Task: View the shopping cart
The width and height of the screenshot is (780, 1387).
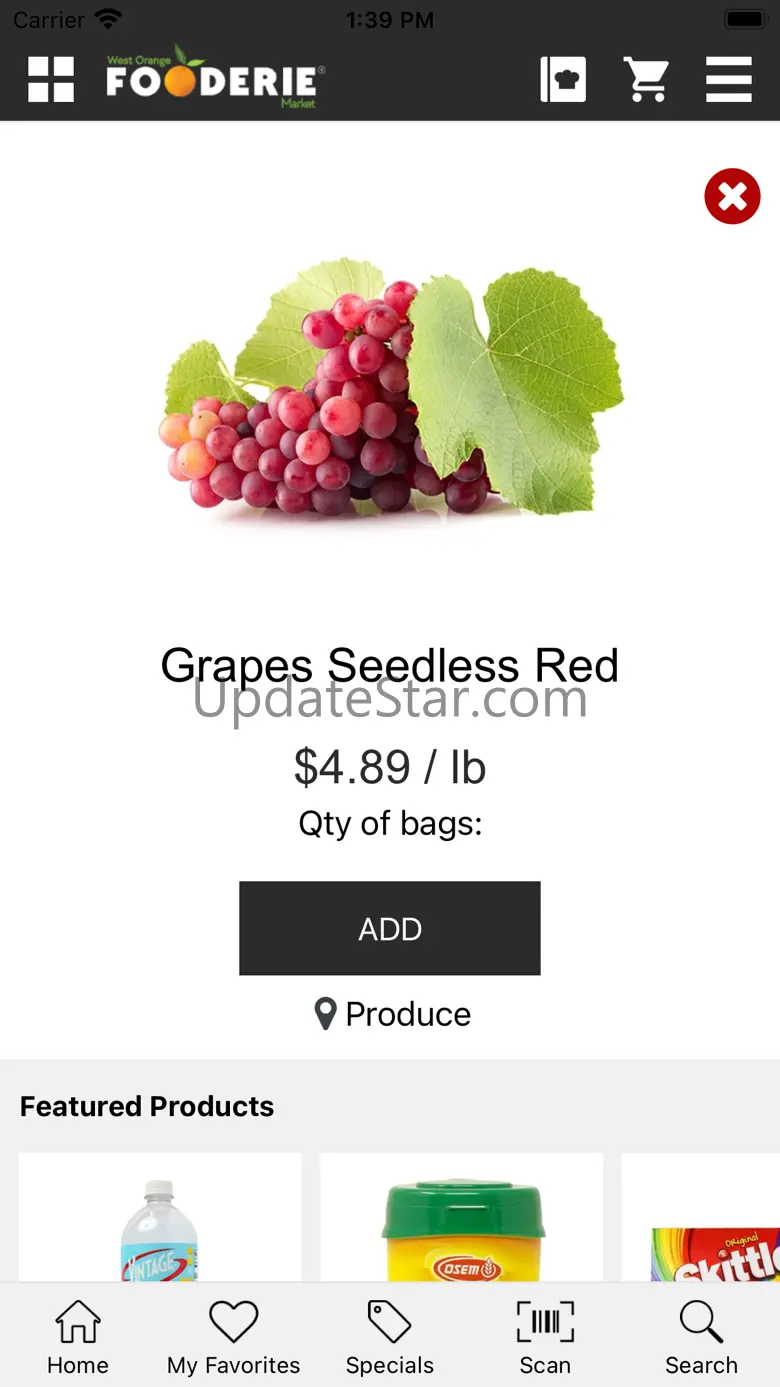Action: 646,79
